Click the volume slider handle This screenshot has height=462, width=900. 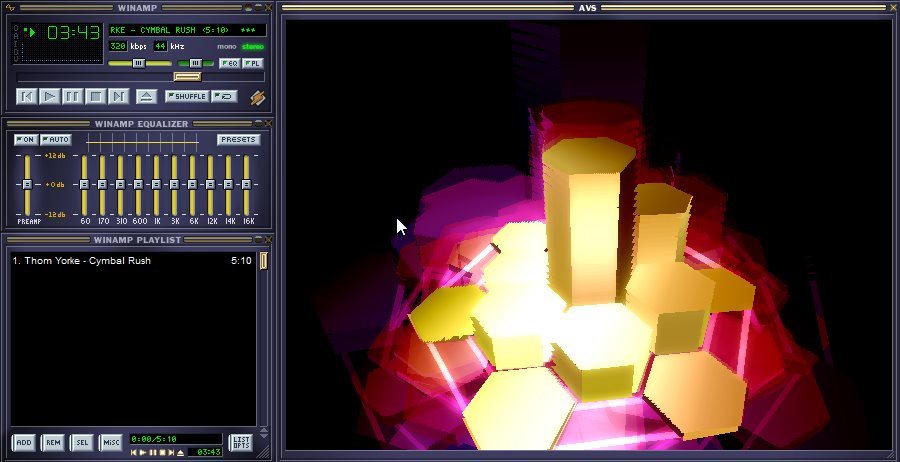coord(138,63)
